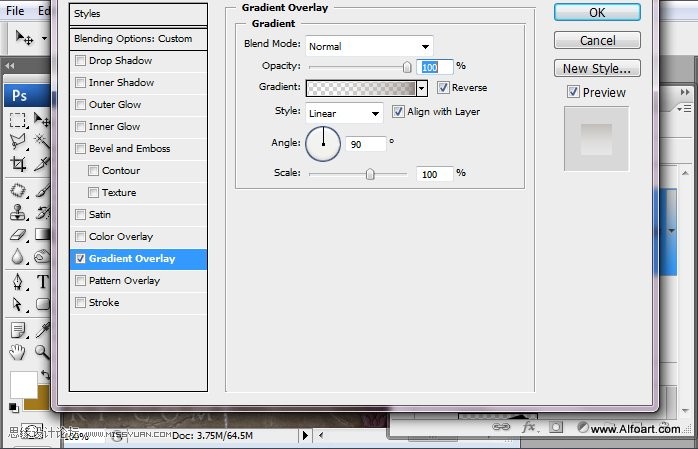Click the link layers icon in Layers panel
The width and height of the screenshot is (698, 449).
tap(501, 427)
